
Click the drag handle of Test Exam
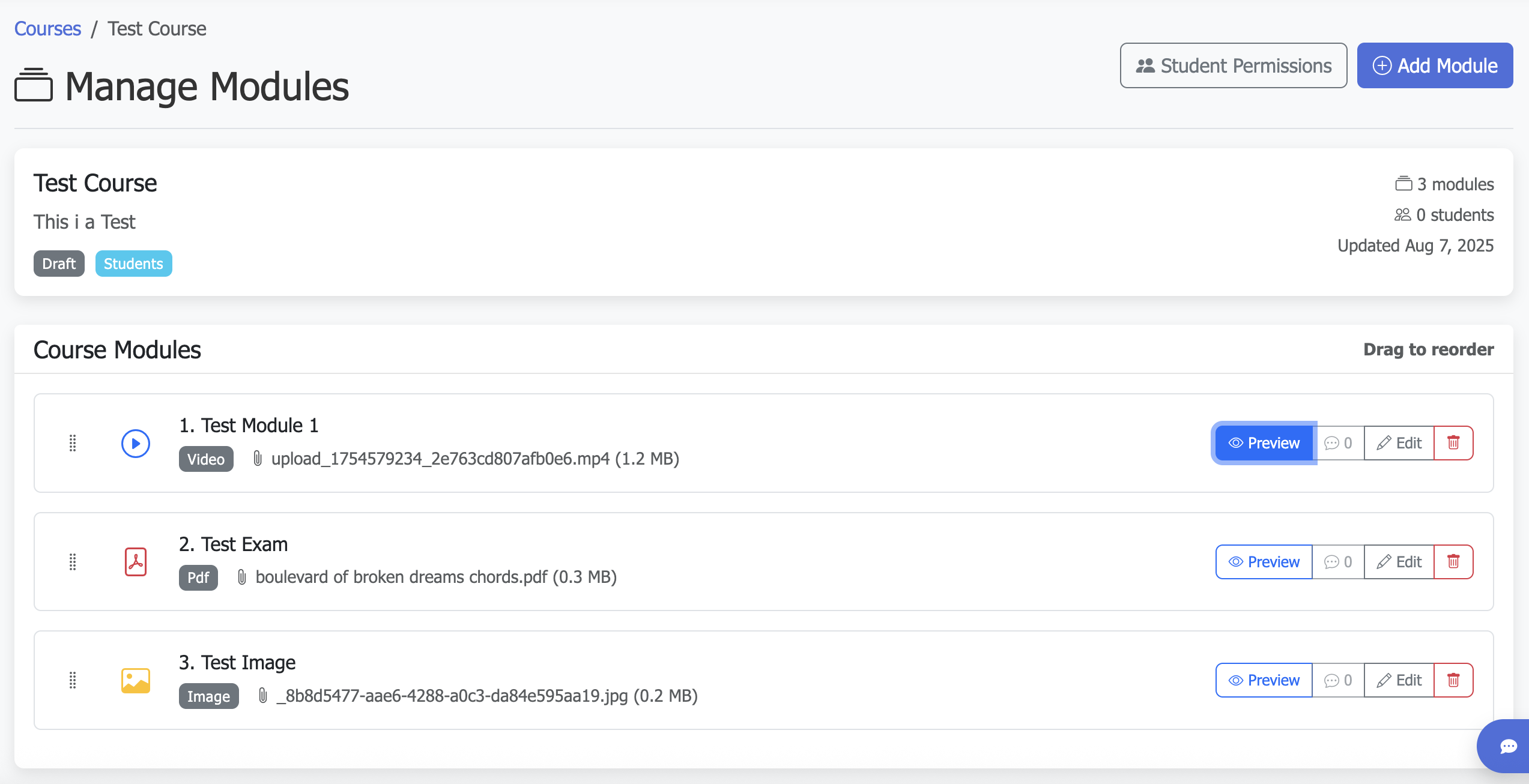pos(73,562)
